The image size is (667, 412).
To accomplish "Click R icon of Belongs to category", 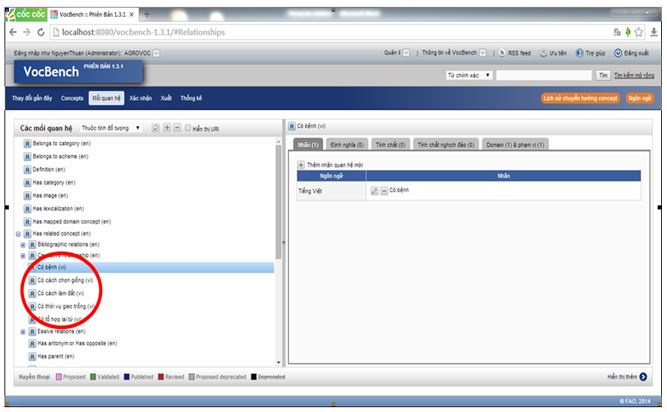I will click(x=27, y=144).
